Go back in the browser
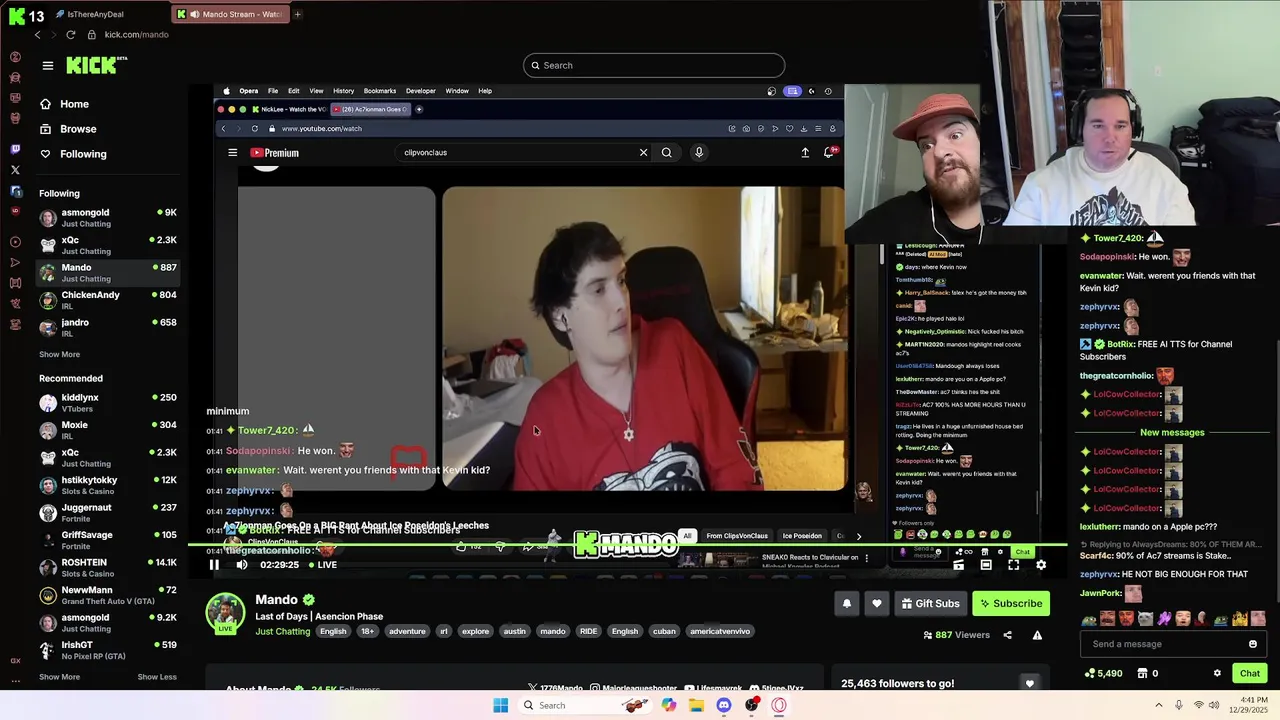Screen dimensions: 1280x720 (38, 34)
